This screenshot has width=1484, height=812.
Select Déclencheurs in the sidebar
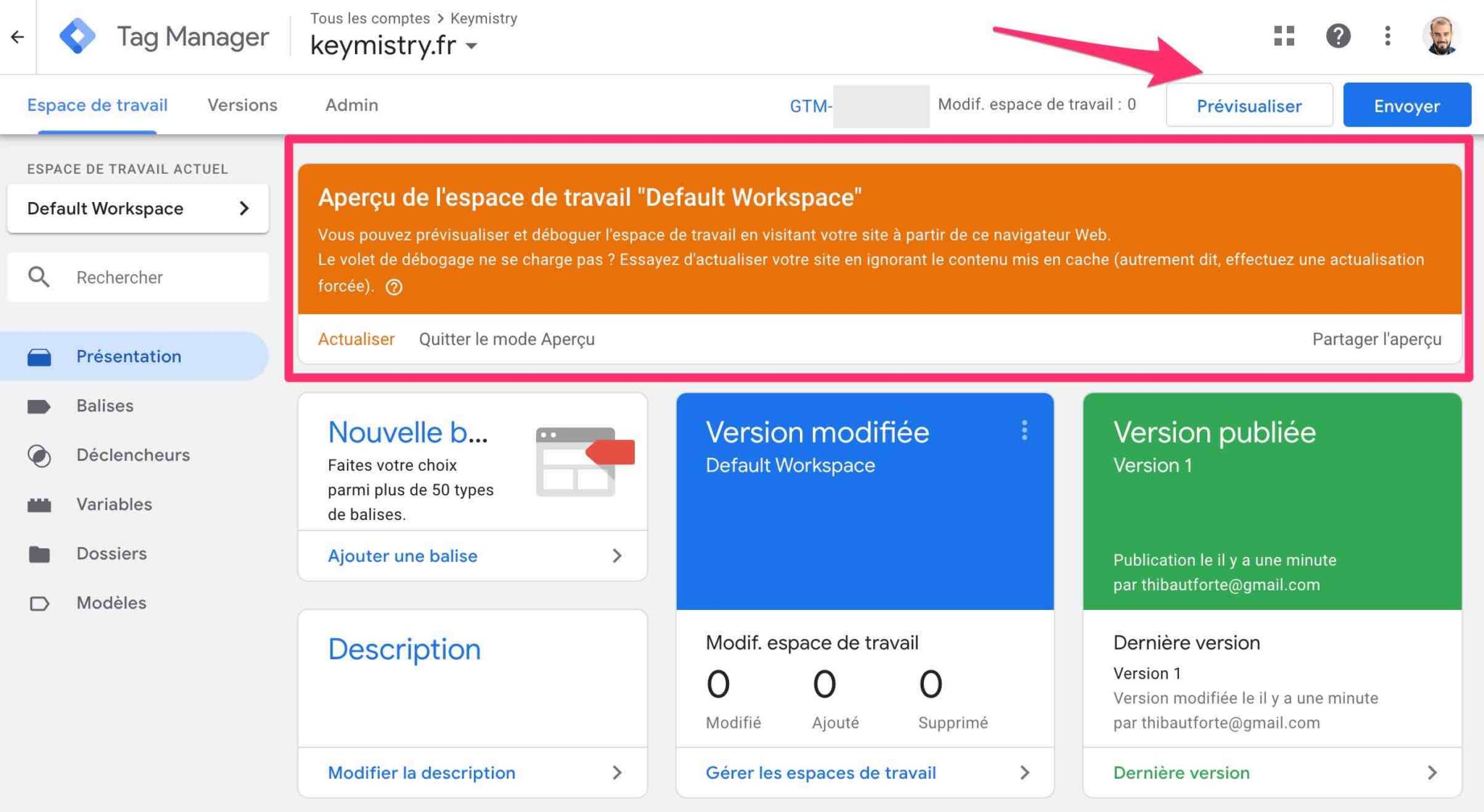click(135, 455)
